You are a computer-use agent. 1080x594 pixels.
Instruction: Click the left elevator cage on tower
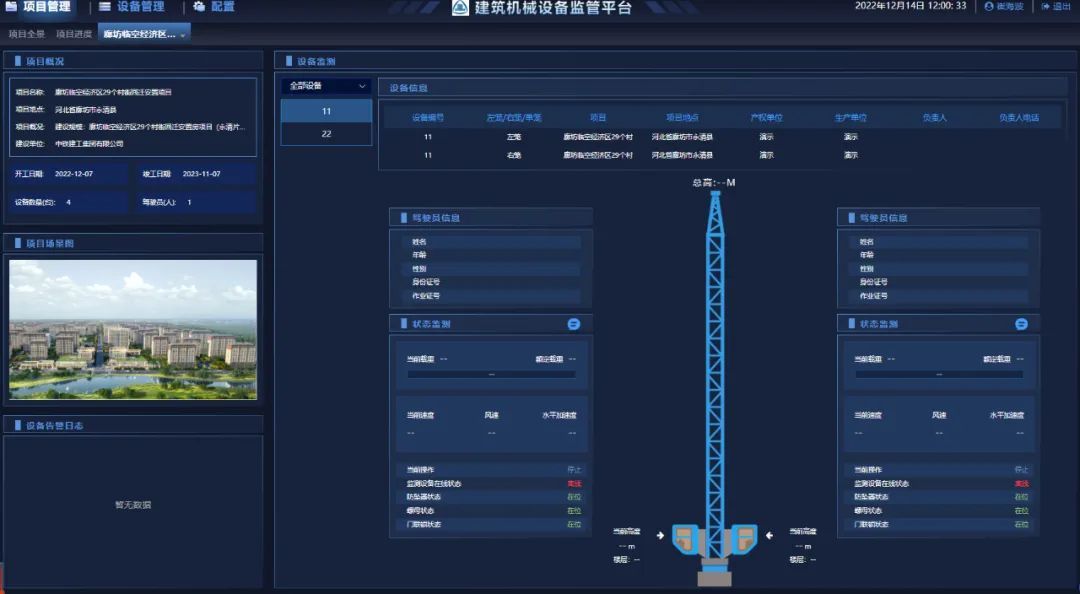[688, 539]
